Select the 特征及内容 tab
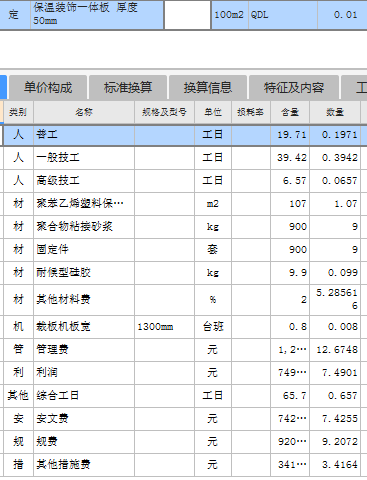Image resolution: width=367 pixels, height=480 pixels. point(294,88)
